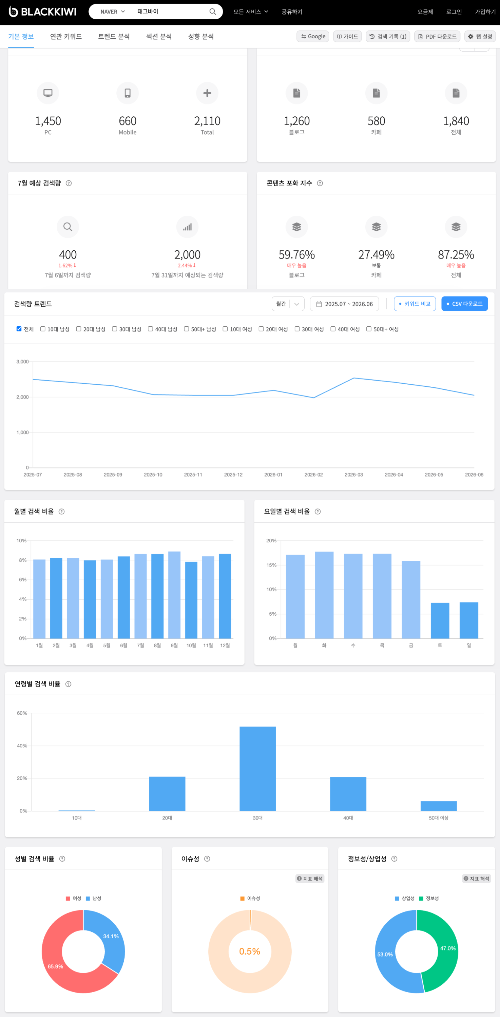
Task: Click the keyword search input field
Action: tap(172, 12)
